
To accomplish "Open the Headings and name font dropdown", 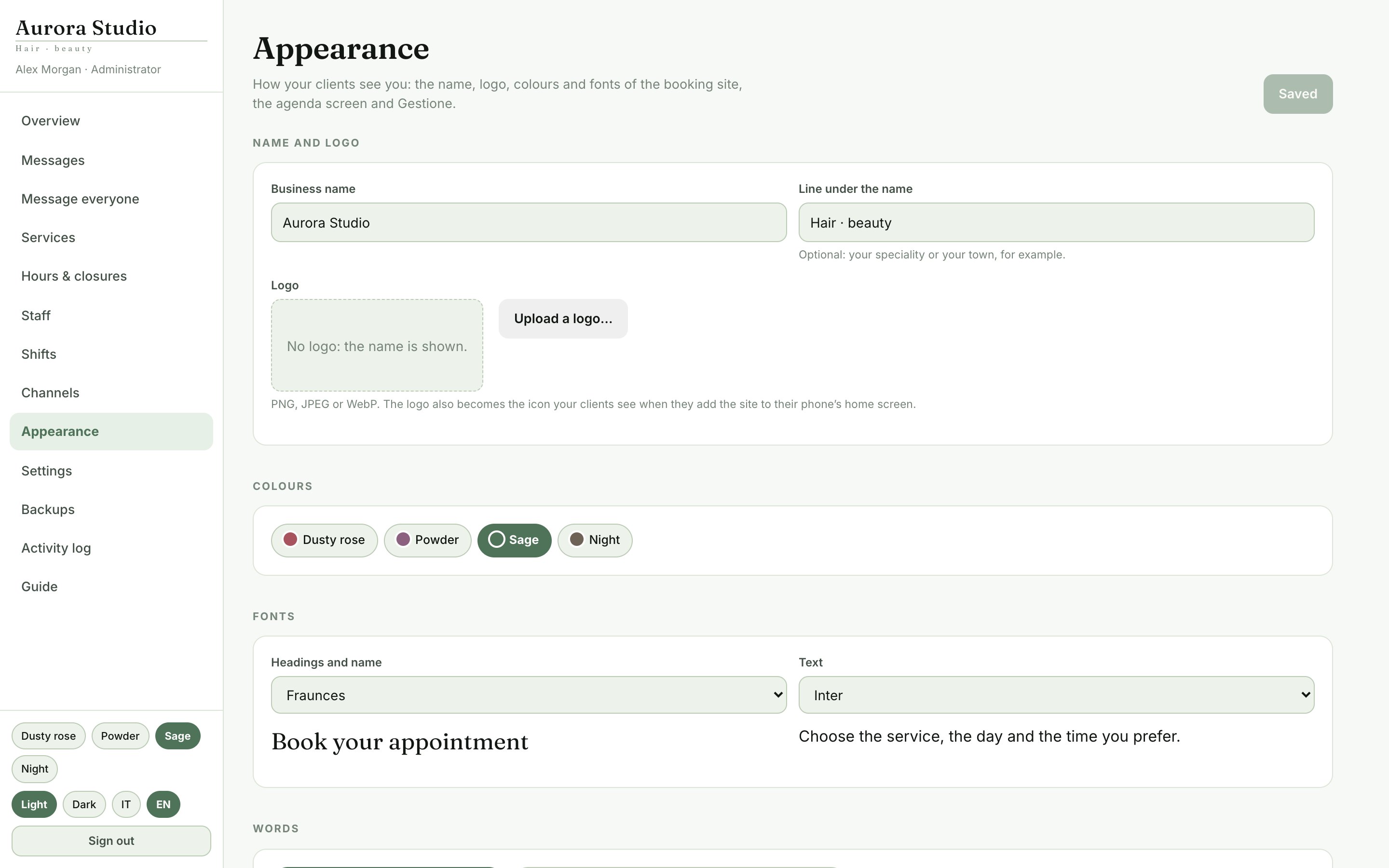I will (529, 694).
